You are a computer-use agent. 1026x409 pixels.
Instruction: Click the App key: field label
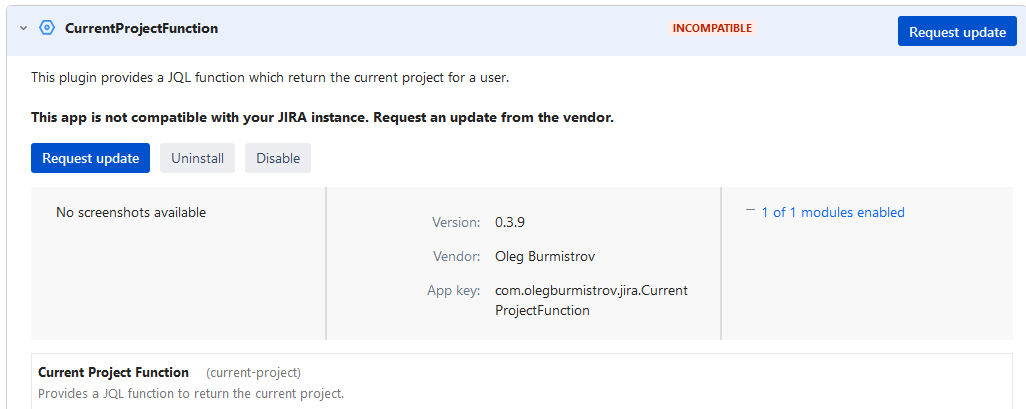[x=454, y=291]
